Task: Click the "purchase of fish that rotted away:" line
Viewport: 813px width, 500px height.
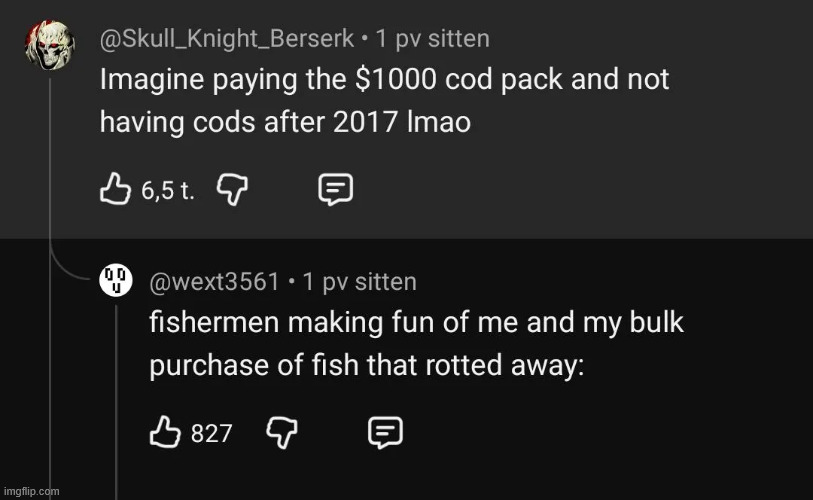Action: click(366, 366)
